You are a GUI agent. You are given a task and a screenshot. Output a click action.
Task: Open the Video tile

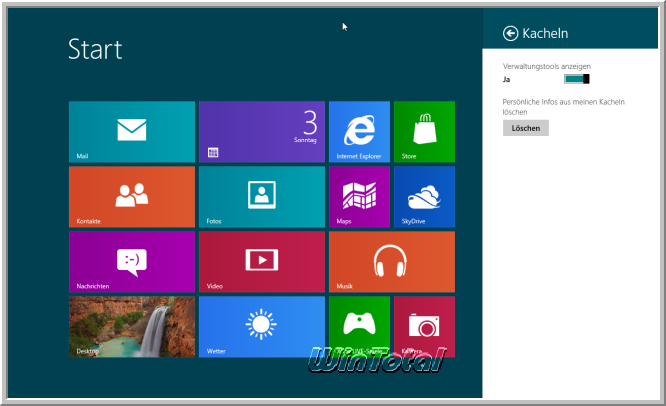pos(262,262)
